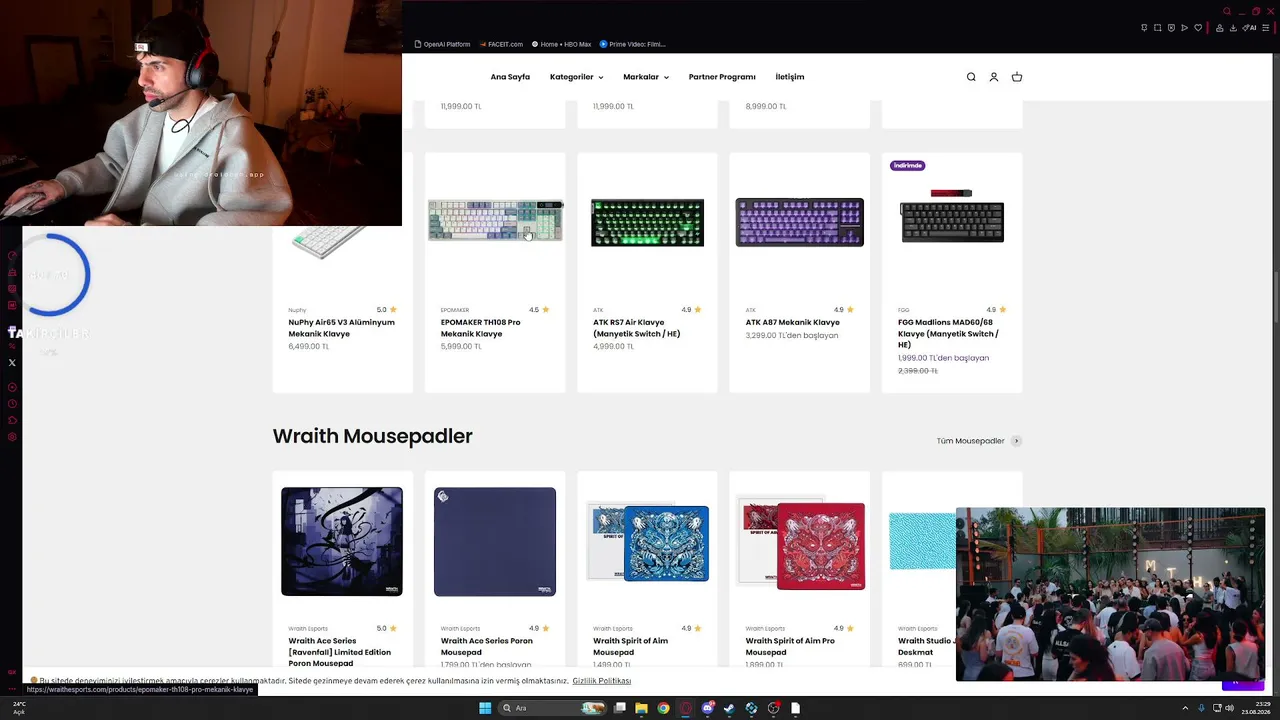Open the browser easy setup menu icon

(1266, 28)
